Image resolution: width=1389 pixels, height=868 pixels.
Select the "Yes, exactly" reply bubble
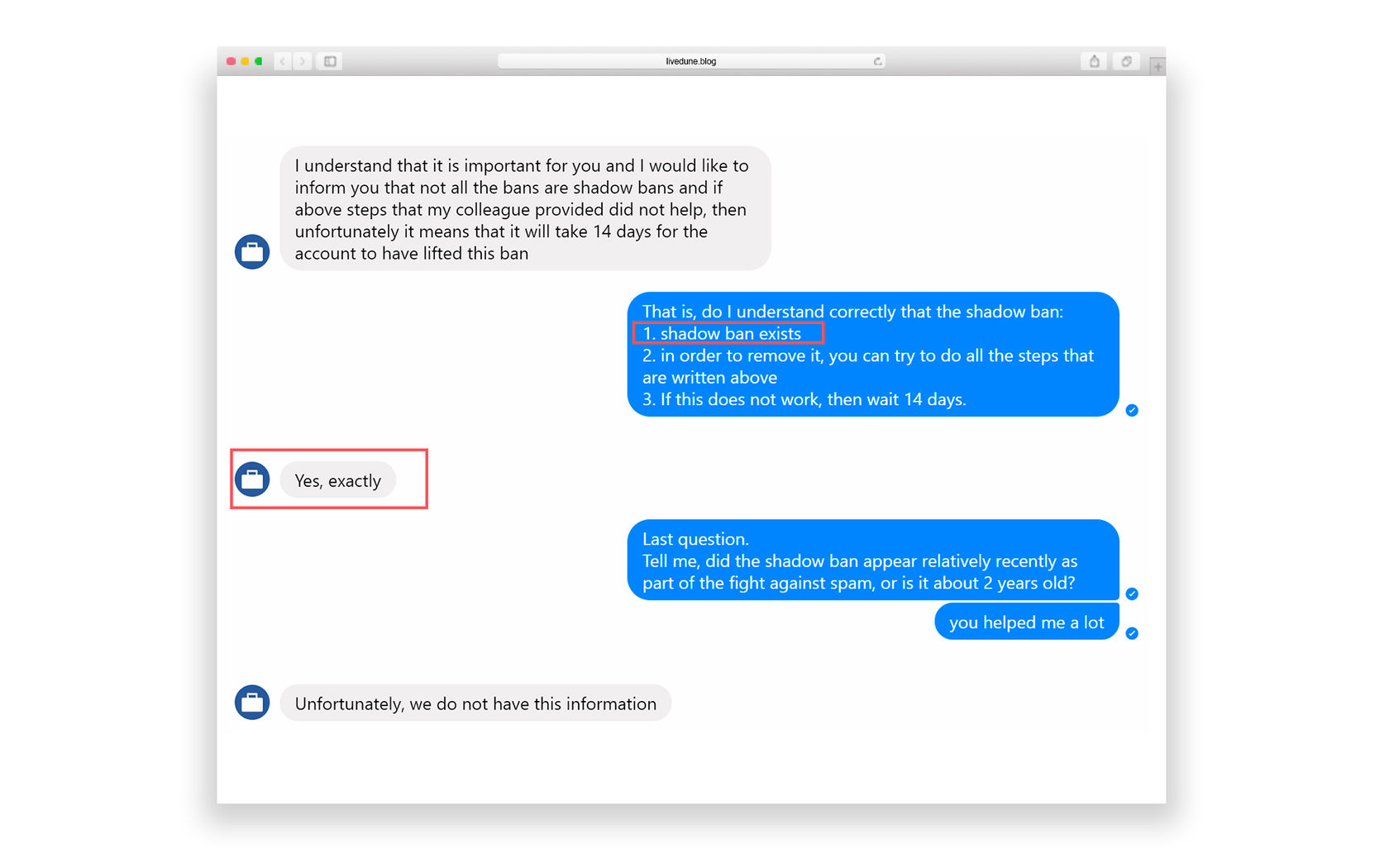coord(338,480)
